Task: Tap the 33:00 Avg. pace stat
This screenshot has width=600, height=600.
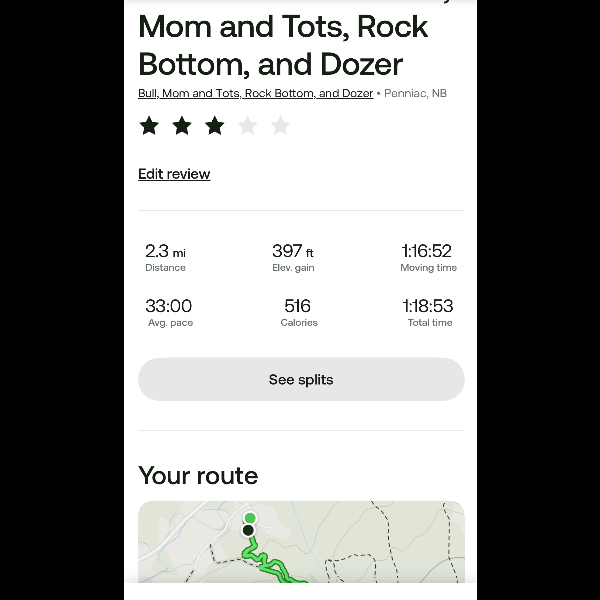Action: pyautogui.click(x=169, y=312)
